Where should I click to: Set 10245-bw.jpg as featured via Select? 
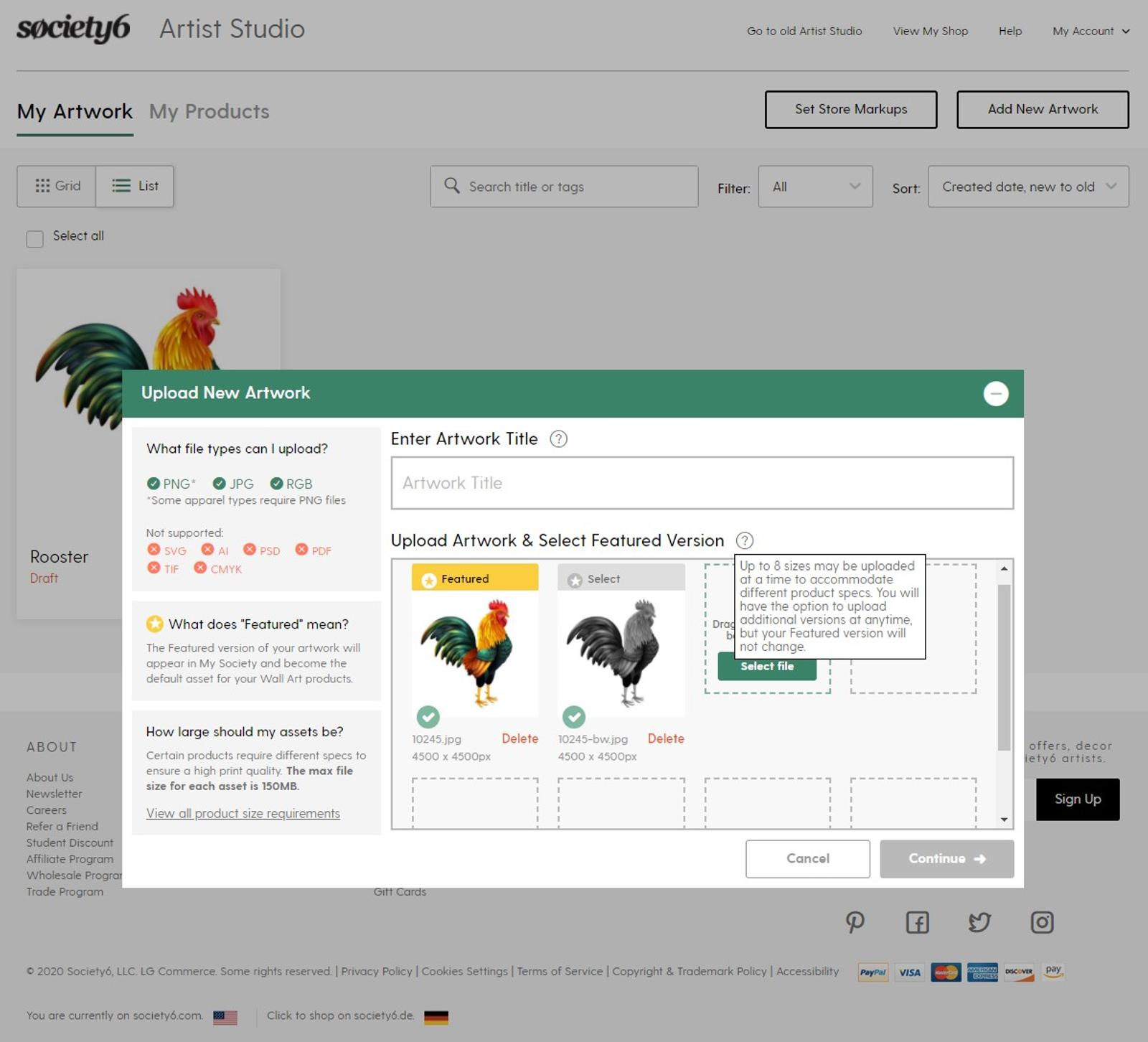(x=621, y=578)
